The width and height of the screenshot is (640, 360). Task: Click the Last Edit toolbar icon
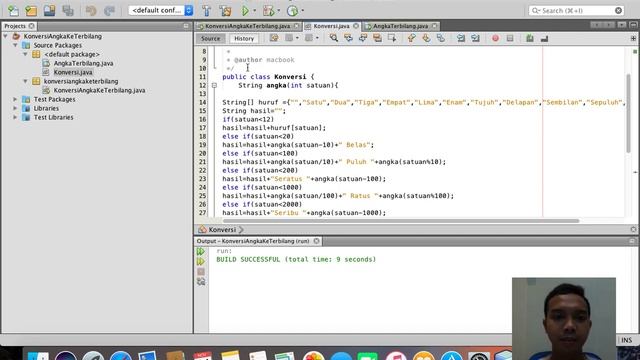click(x=274, y=38)
